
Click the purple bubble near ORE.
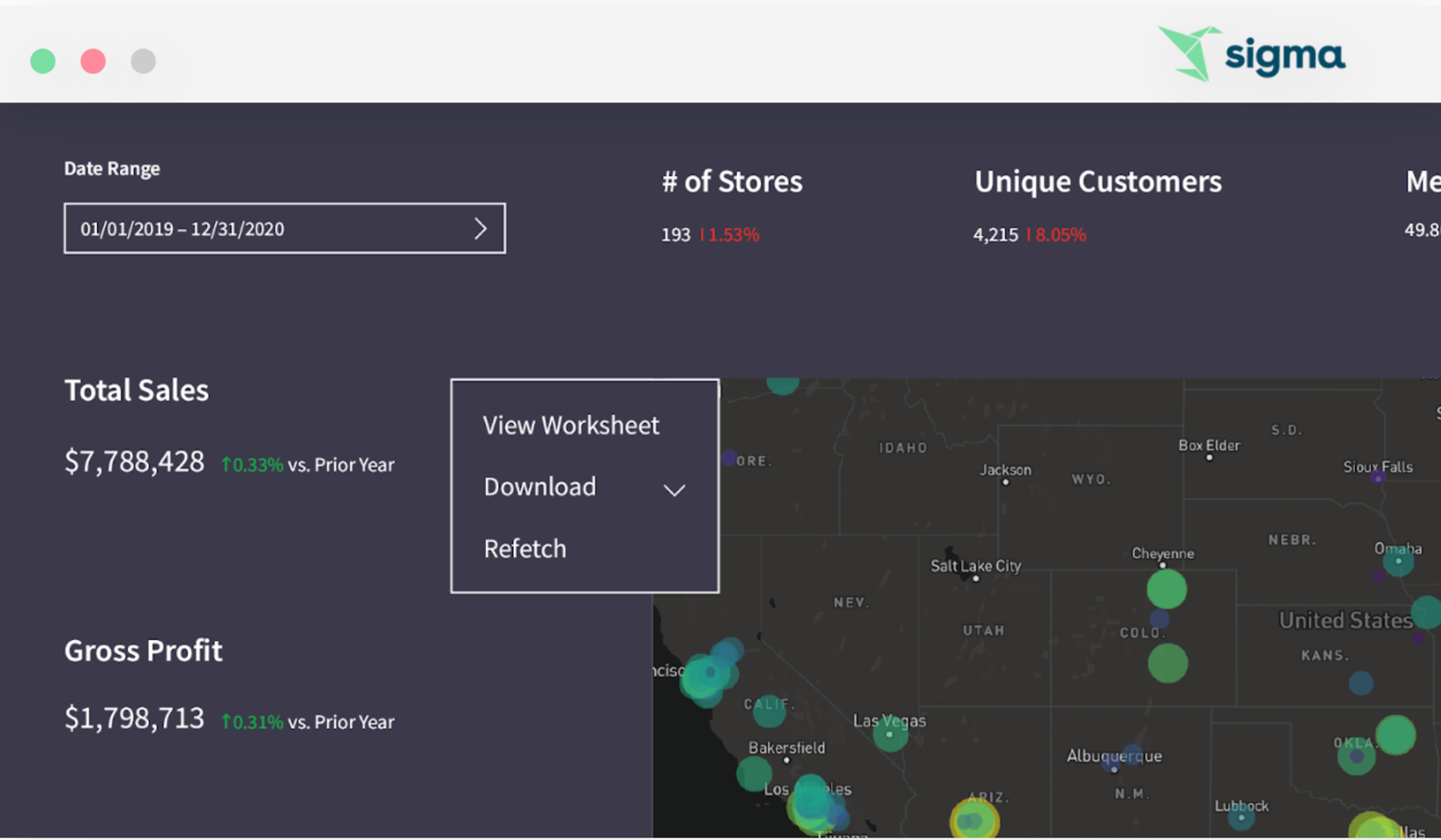728,458
